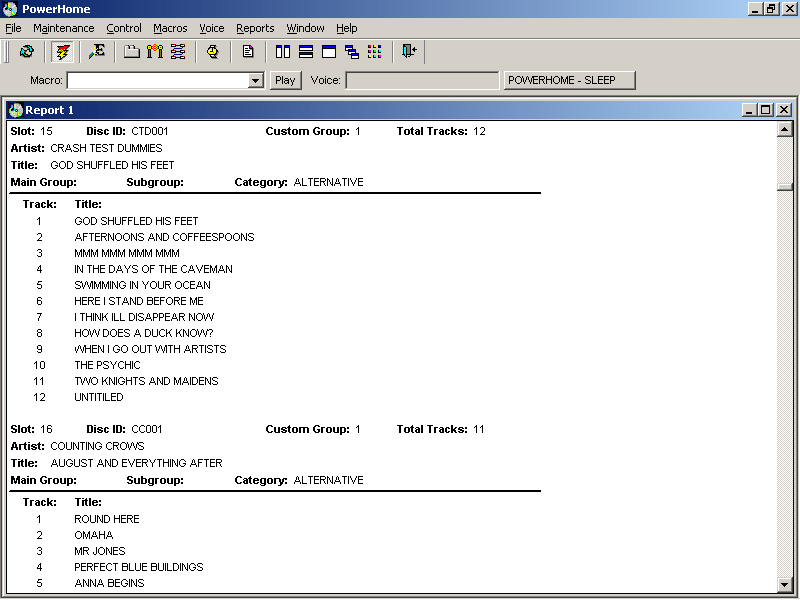Open the Reports menu
The width and height of the screenshot is (800, 600).
[255, 28]
